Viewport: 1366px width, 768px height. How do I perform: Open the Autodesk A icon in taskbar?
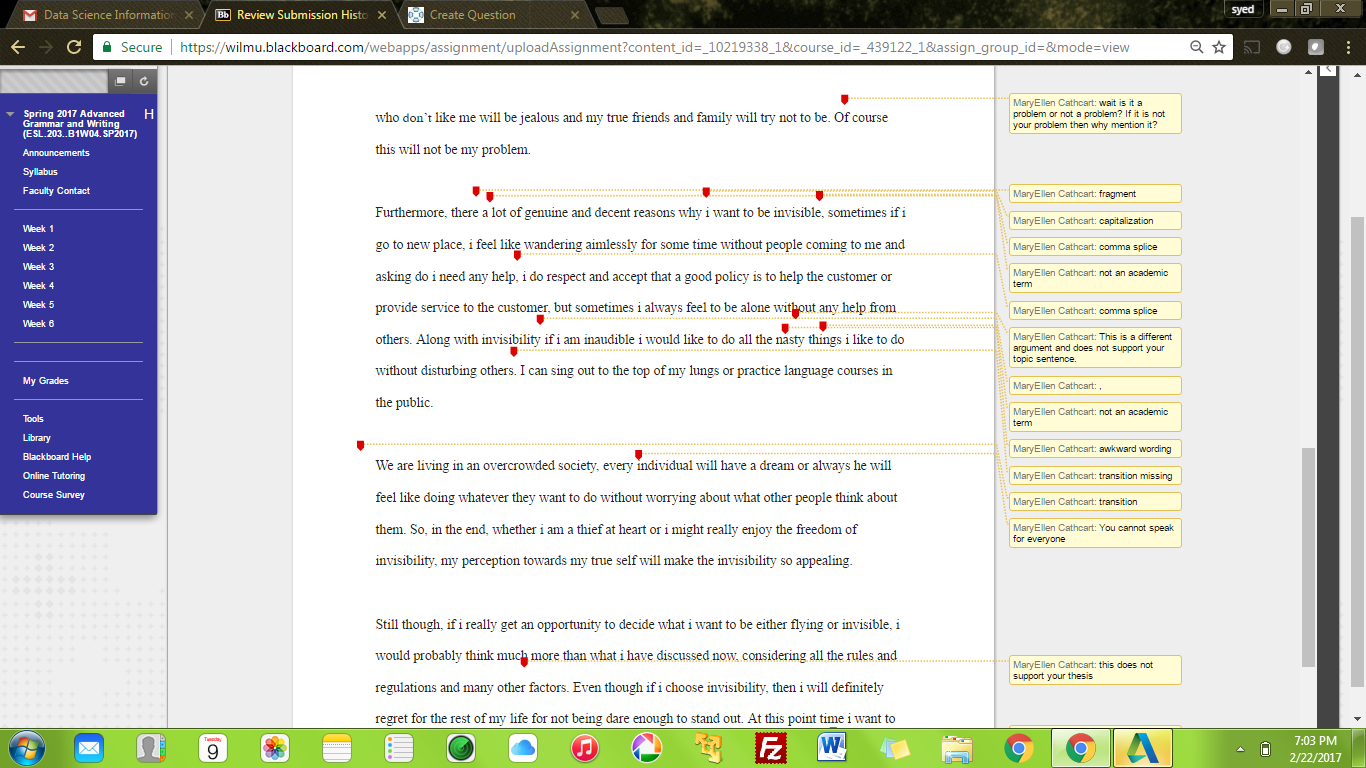[1142, 748]
